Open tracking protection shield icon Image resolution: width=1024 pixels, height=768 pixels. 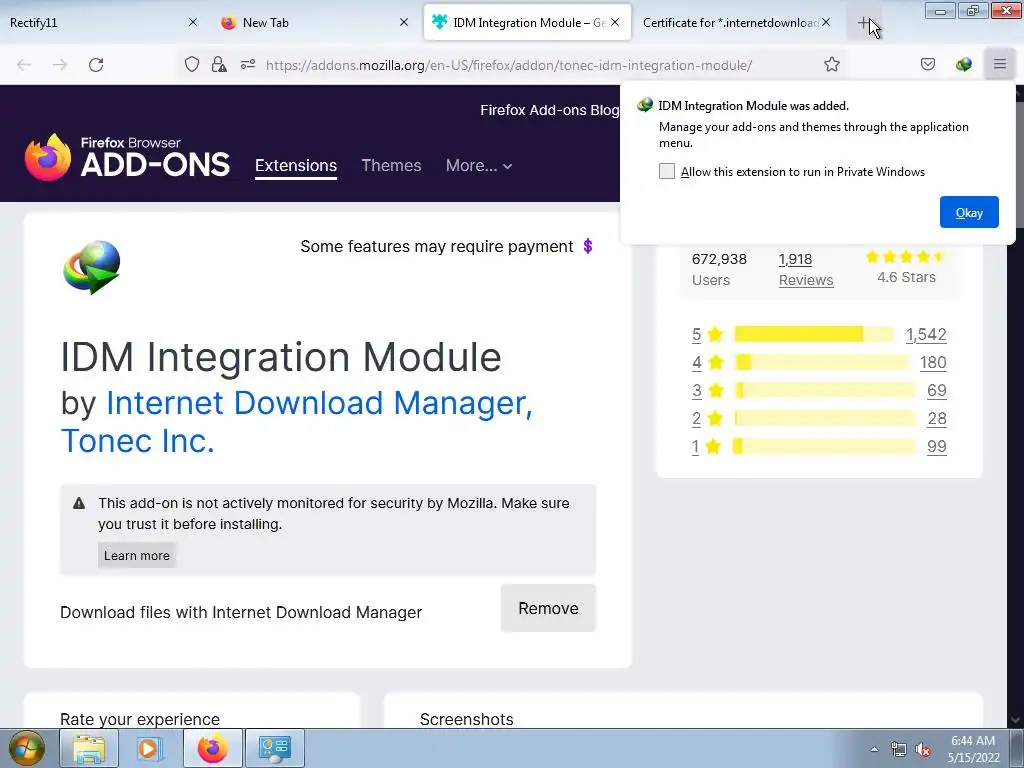click(x=191, y=64)
